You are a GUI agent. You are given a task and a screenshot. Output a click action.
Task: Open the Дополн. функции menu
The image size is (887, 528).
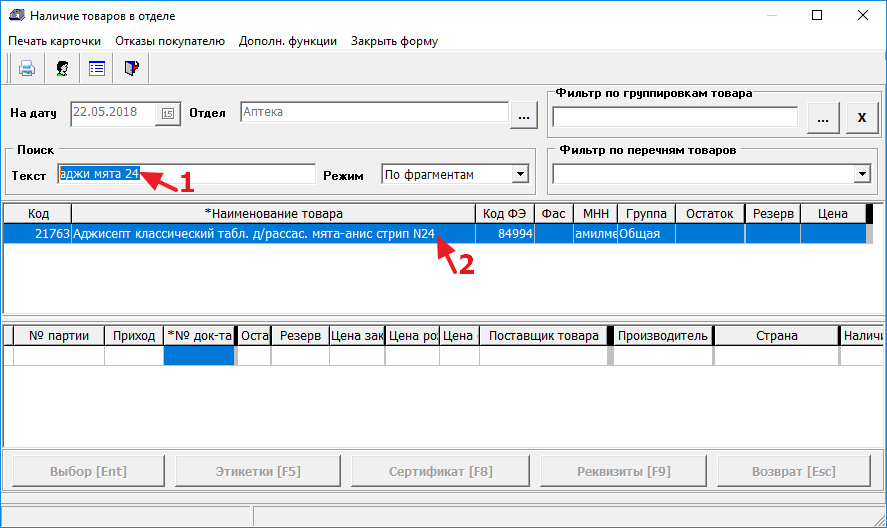[288, 41]
